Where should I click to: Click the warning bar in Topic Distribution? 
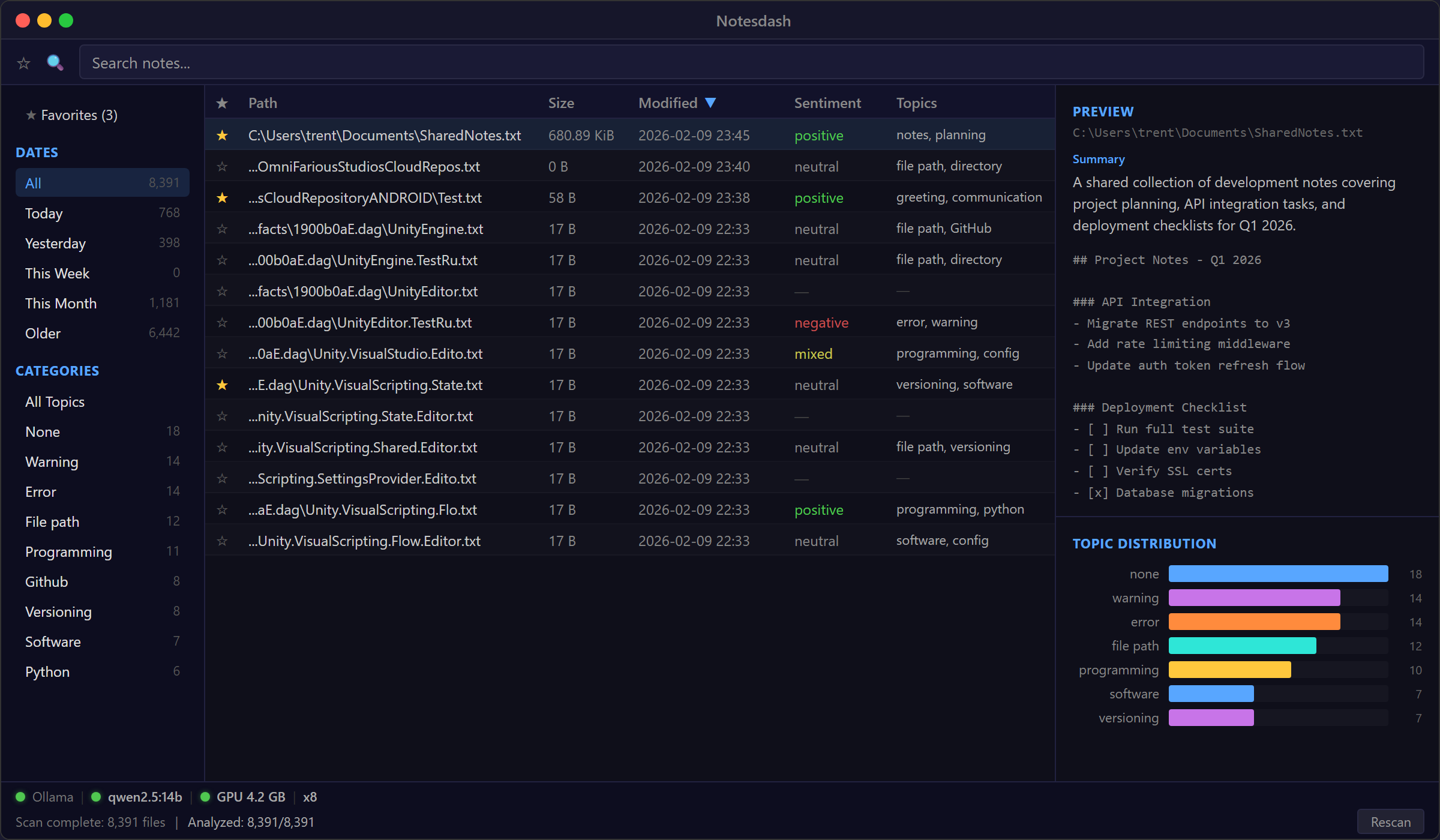pyautogui.click(x=1254, y=598)
